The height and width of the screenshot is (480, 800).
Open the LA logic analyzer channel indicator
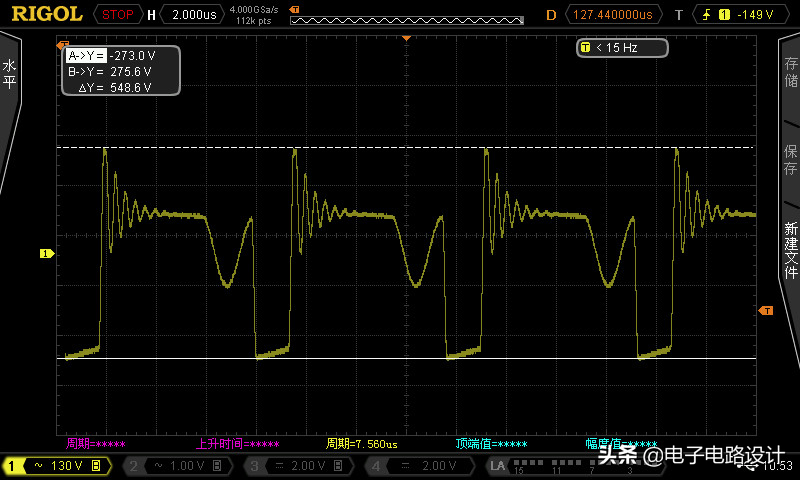click(497, 466)
